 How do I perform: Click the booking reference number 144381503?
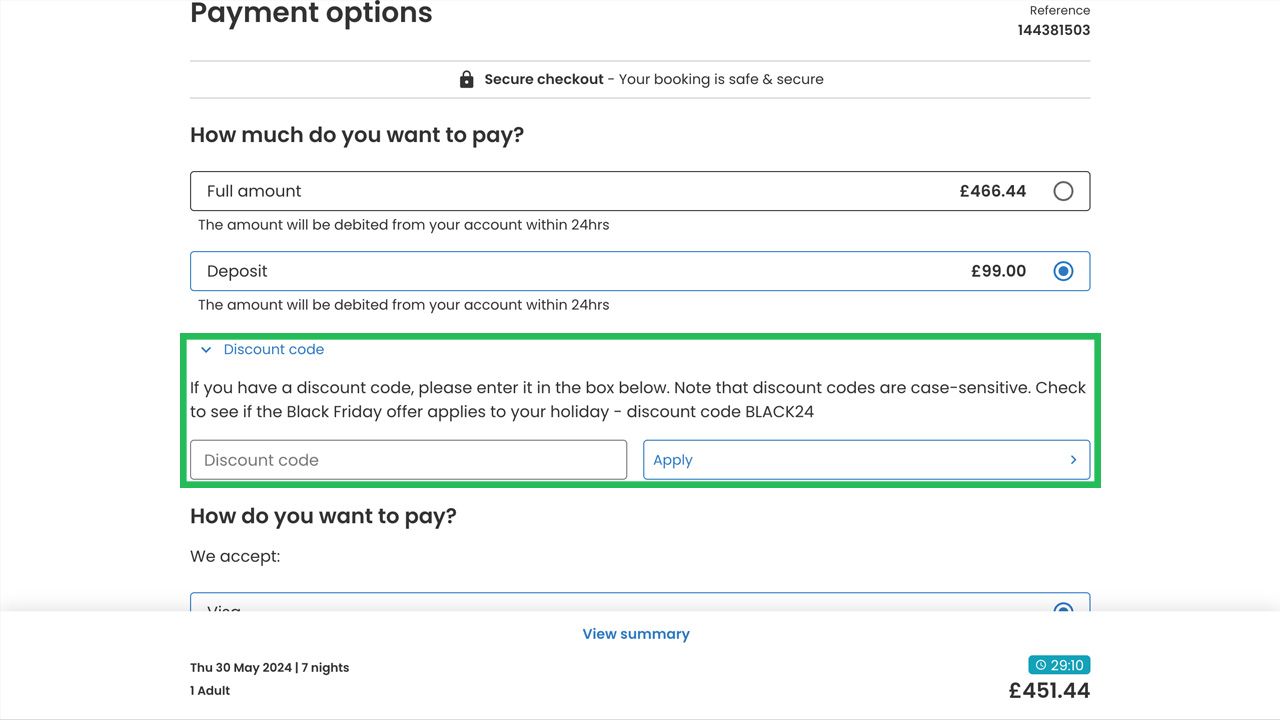[x=1054, y=30]
